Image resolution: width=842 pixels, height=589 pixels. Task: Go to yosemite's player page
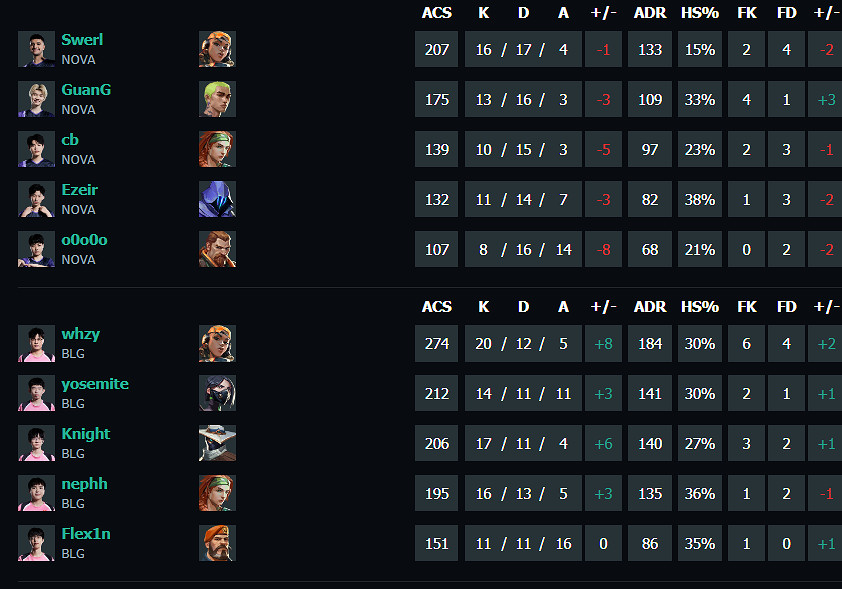[x=94, y=384]
